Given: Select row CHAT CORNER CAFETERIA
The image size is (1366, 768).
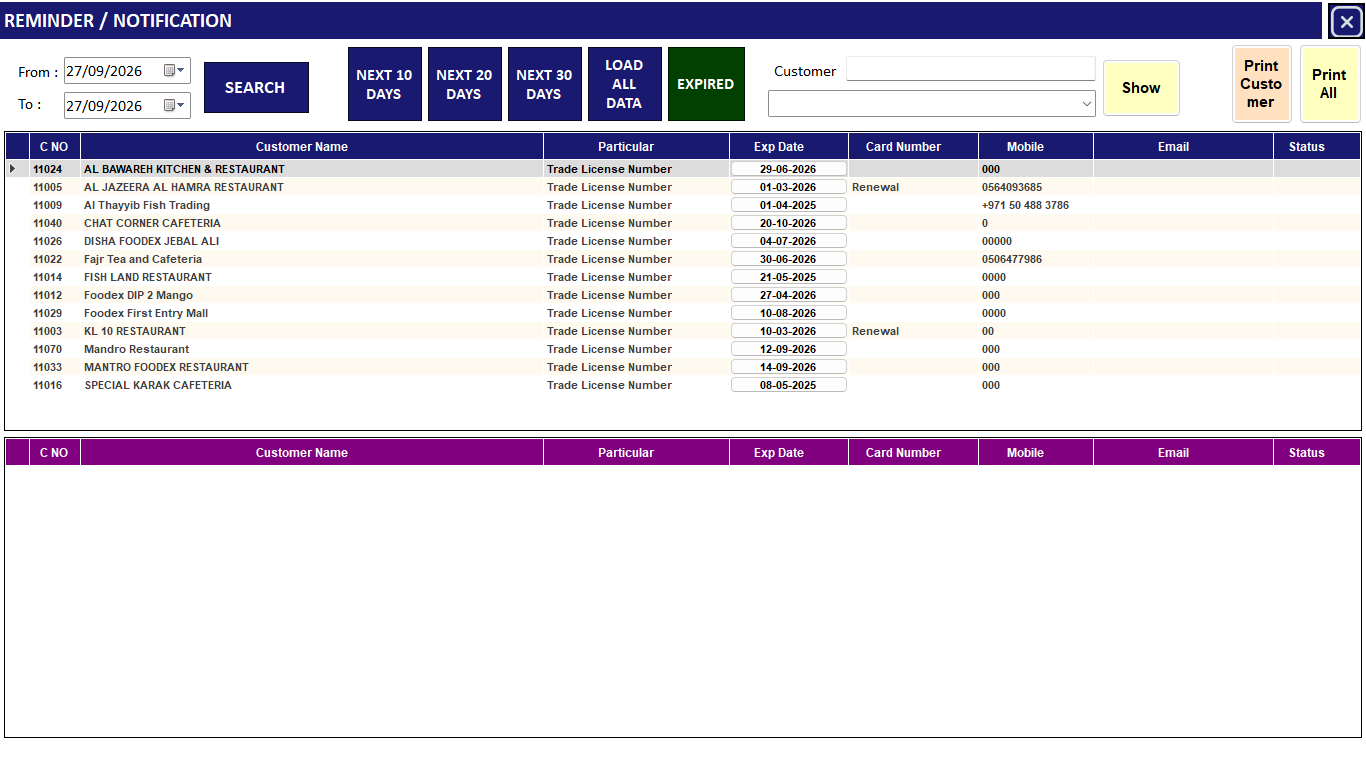Looking at the screenshot, I should (683, 223).
